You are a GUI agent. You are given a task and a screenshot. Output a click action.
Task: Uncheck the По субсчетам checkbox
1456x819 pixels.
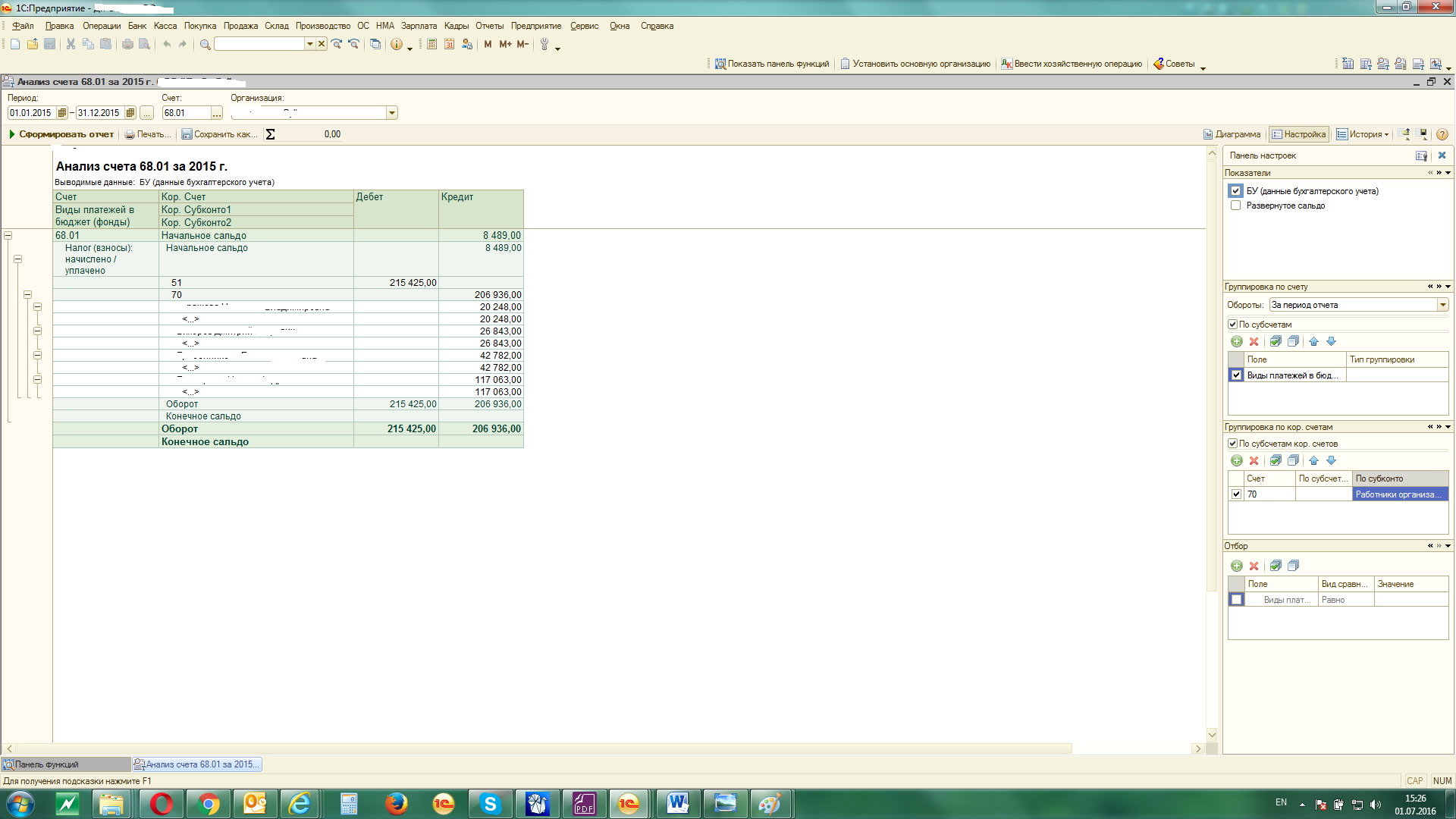(x=1232, y=325)
